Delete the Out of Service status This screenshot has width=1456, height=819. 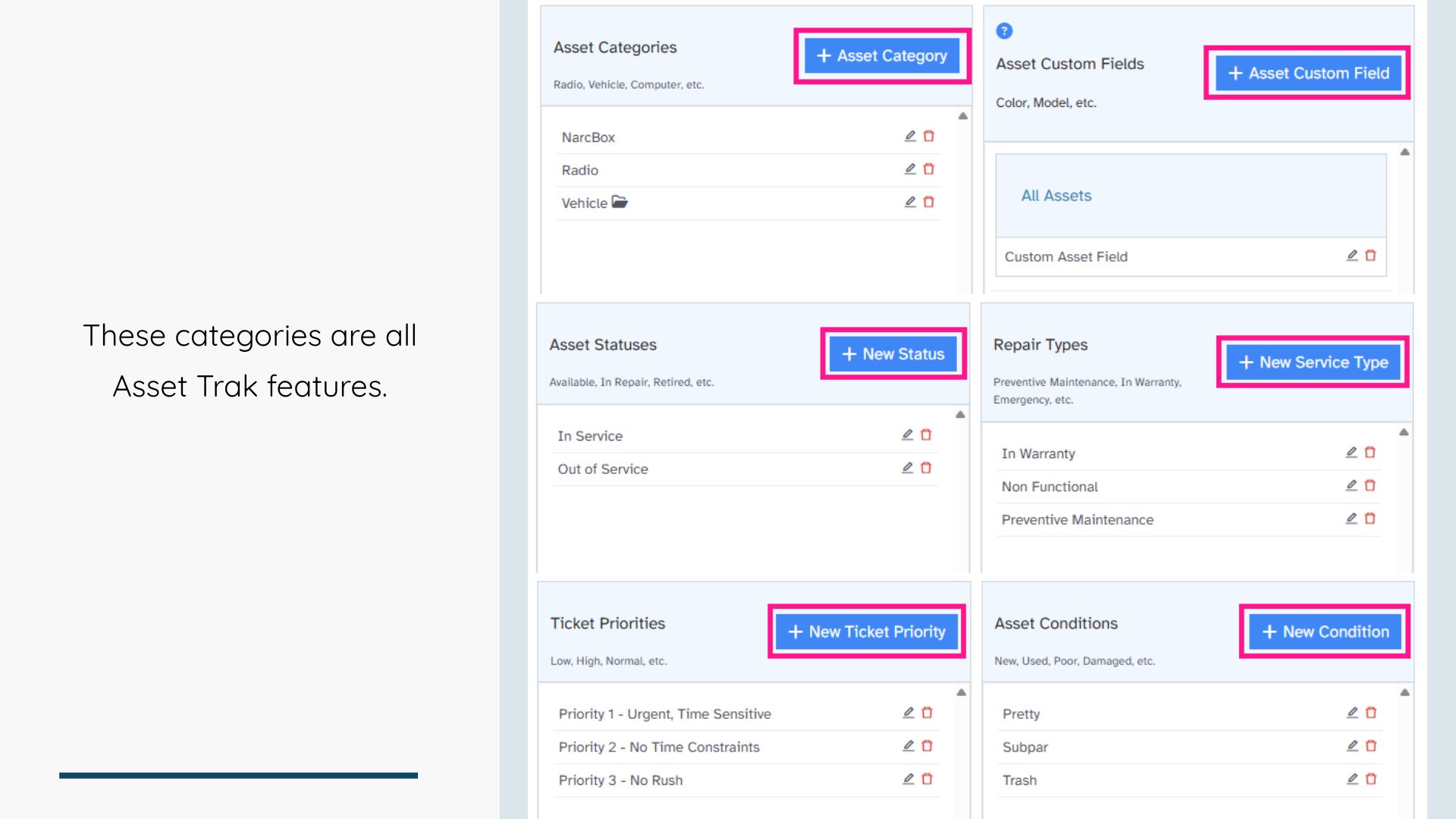pyautogui.click(x=926, y=468)
